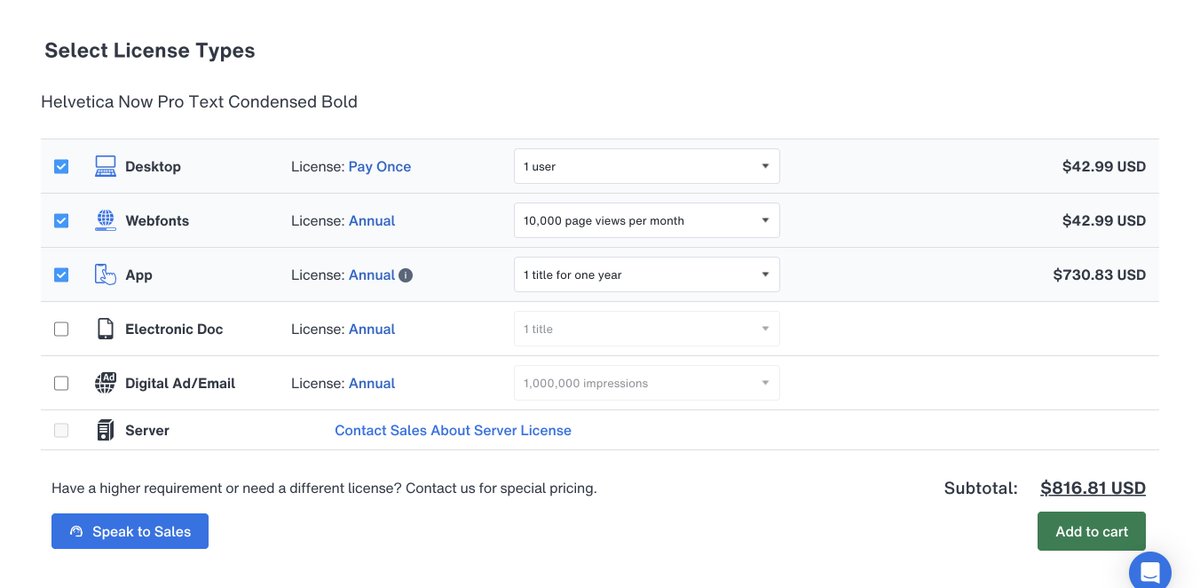Open the chat bubble widget
This screenshot has height=588, width=1200.
coord(1150,572)
